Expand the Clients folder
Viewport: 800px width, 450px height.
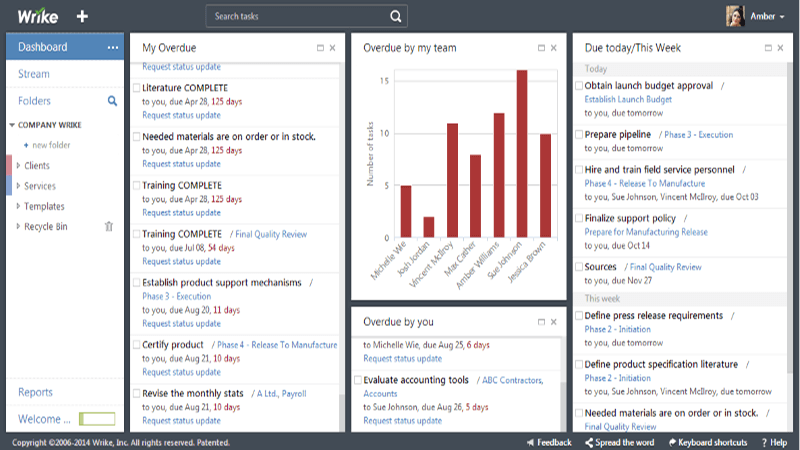[18, 165]
